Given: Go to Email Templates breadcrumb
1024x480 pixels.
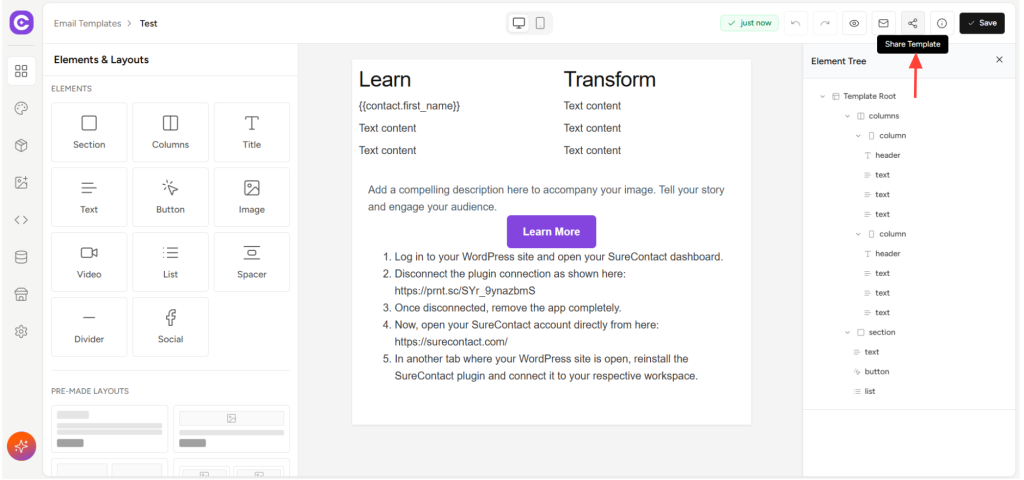Looking at the screenshot, I should pos(87,23).
